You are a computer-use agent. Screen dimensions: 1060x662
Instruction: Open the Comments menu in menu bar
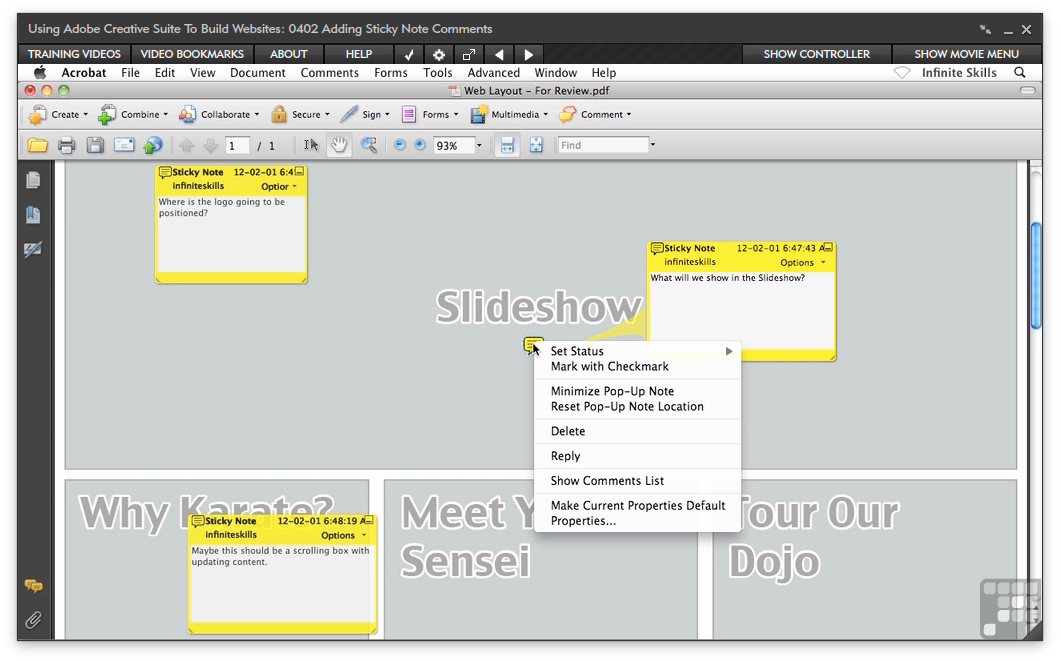329,72
